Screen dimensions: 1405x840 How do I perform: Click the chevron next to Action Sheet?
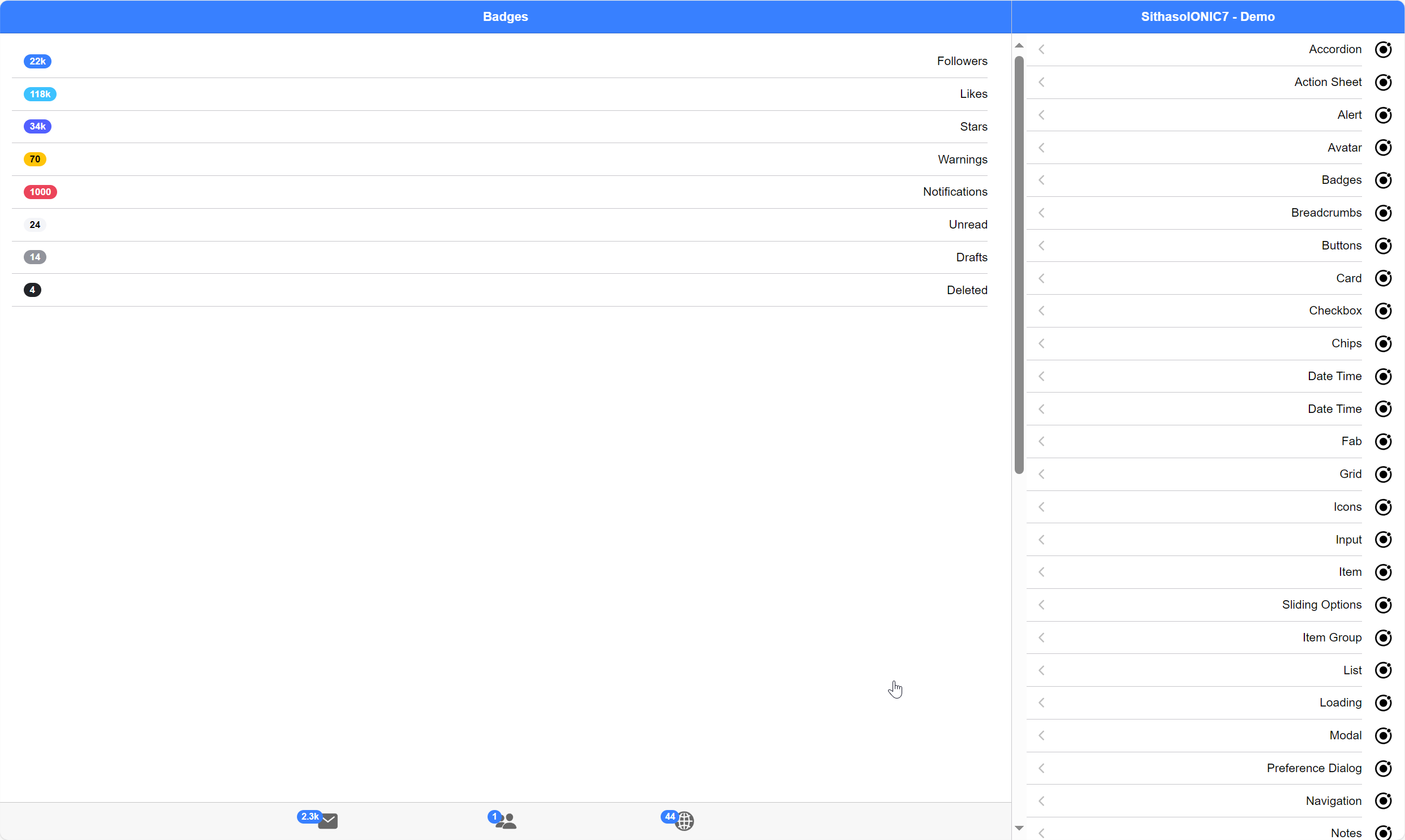tap(1041, 83)
